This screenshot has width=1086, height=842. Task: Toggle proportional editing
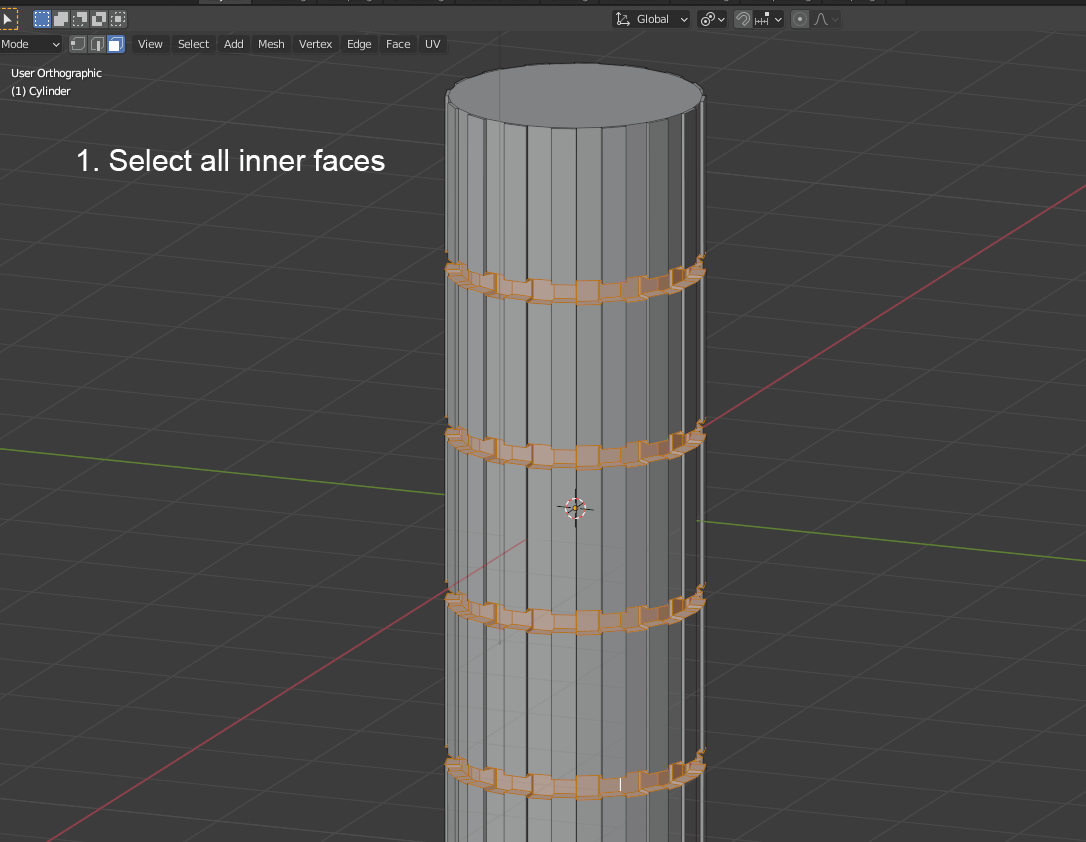coord(799,19)
